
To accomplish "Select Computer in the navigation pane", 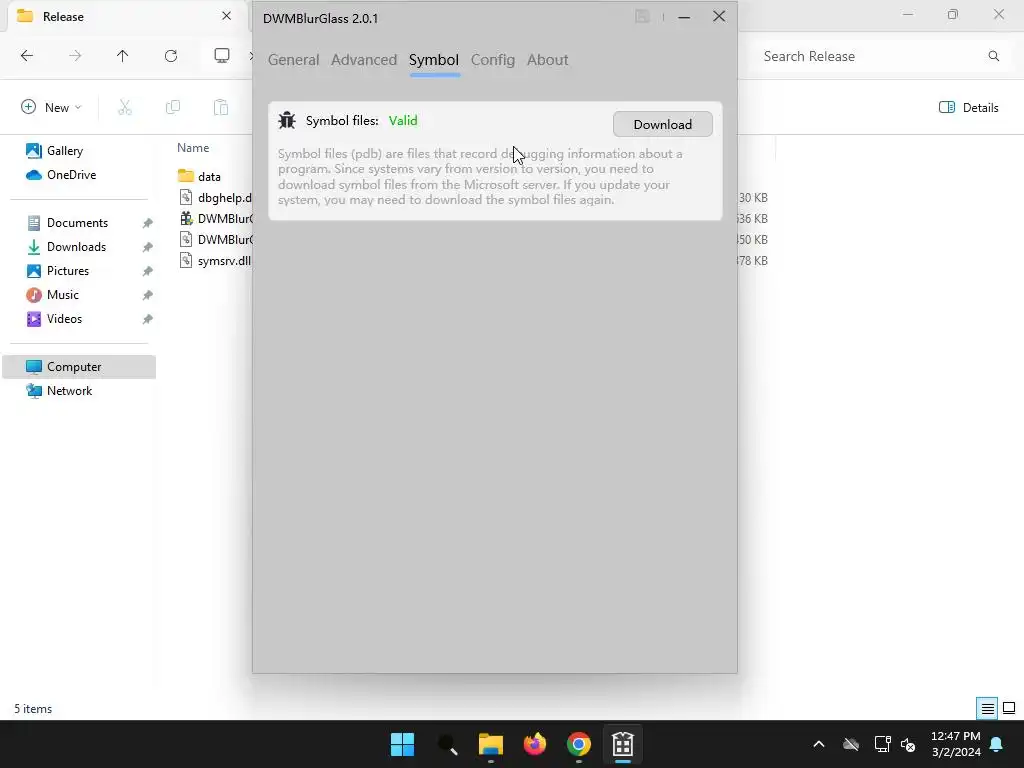I will 79,367.
